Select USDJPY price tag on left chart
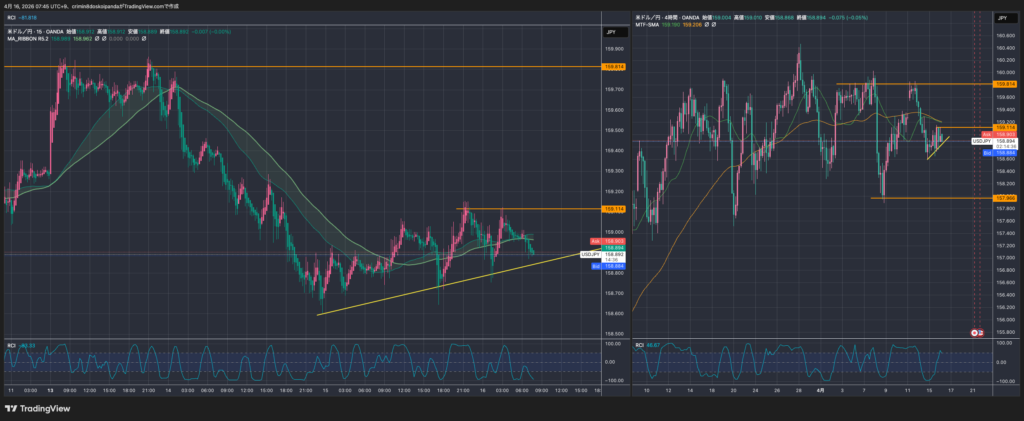1024x421 pixels. click(592, 254)
